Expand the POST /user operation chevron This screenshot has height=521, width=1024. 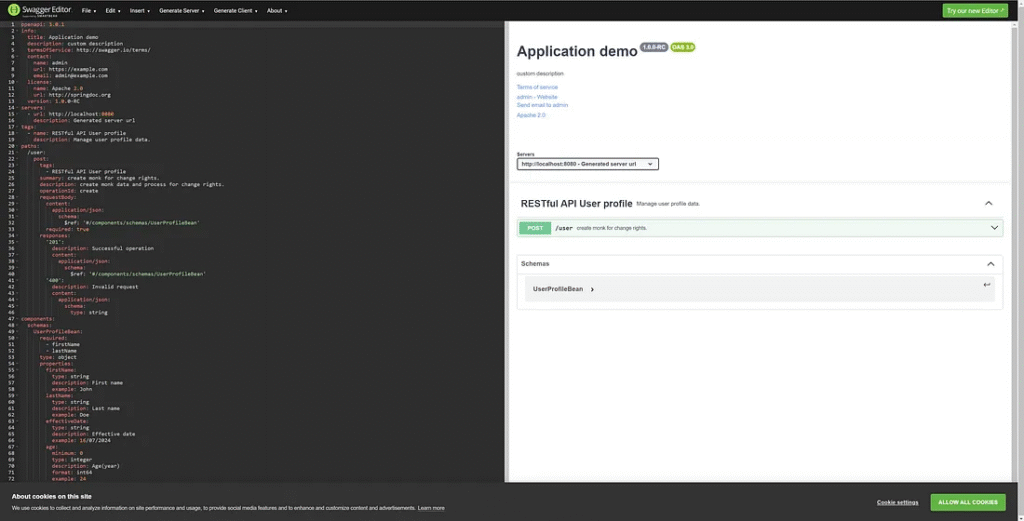[994, 228]
